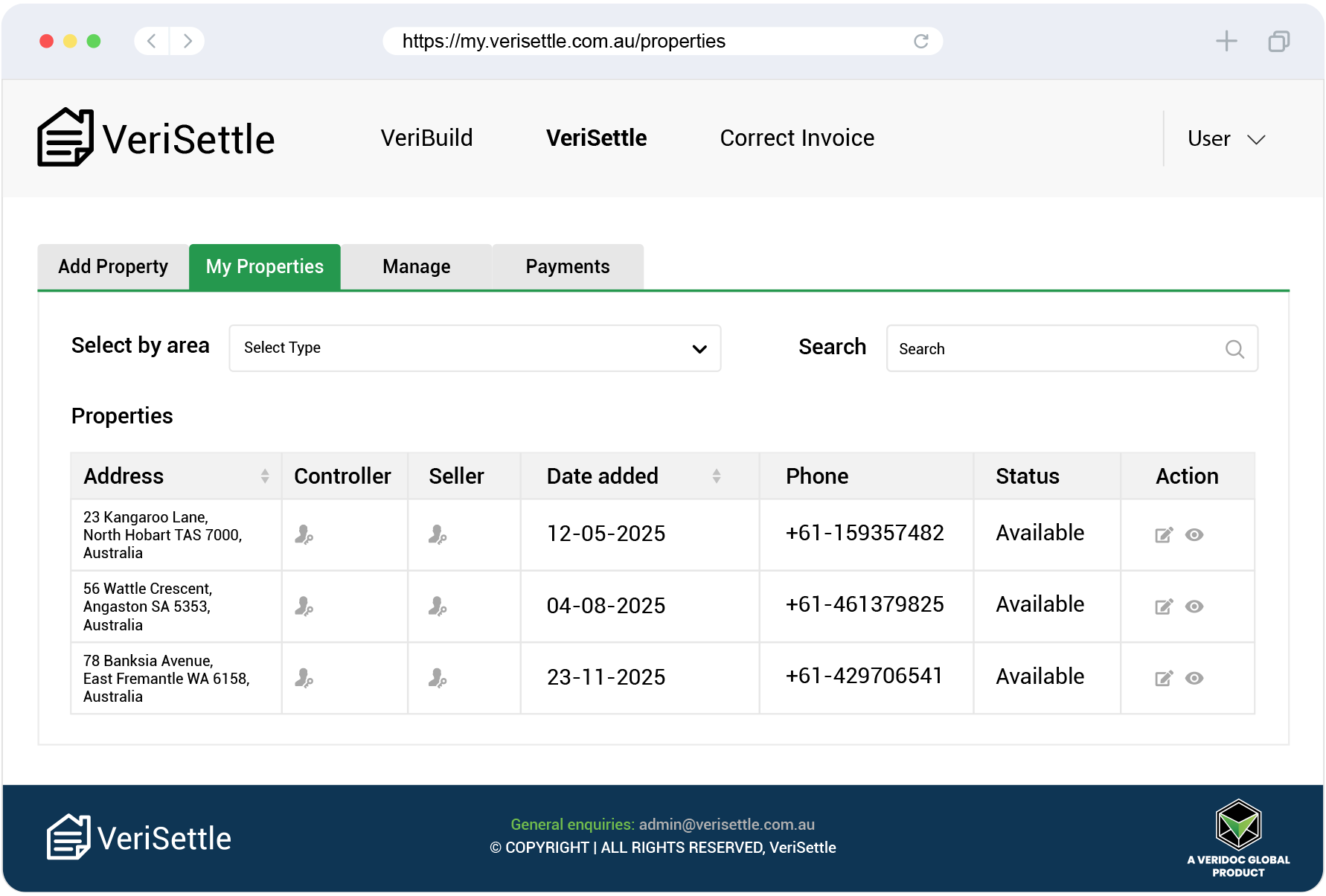This screenshot has height=896, width=1326.
Task: Click seller key icon for 56 Wattle Crescent
Action: click(438, 607)
